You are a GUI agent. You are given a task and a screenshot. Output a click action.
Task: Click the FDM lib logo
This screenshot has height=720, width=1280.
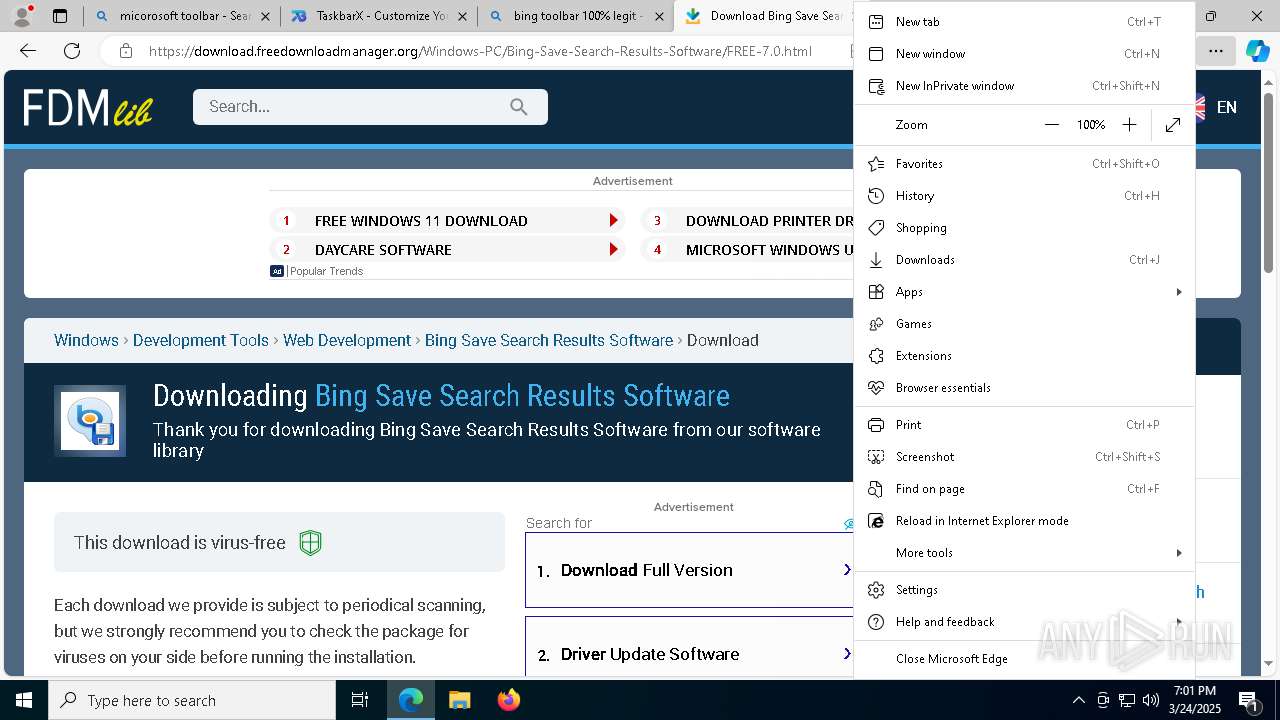tap(88, 107)
